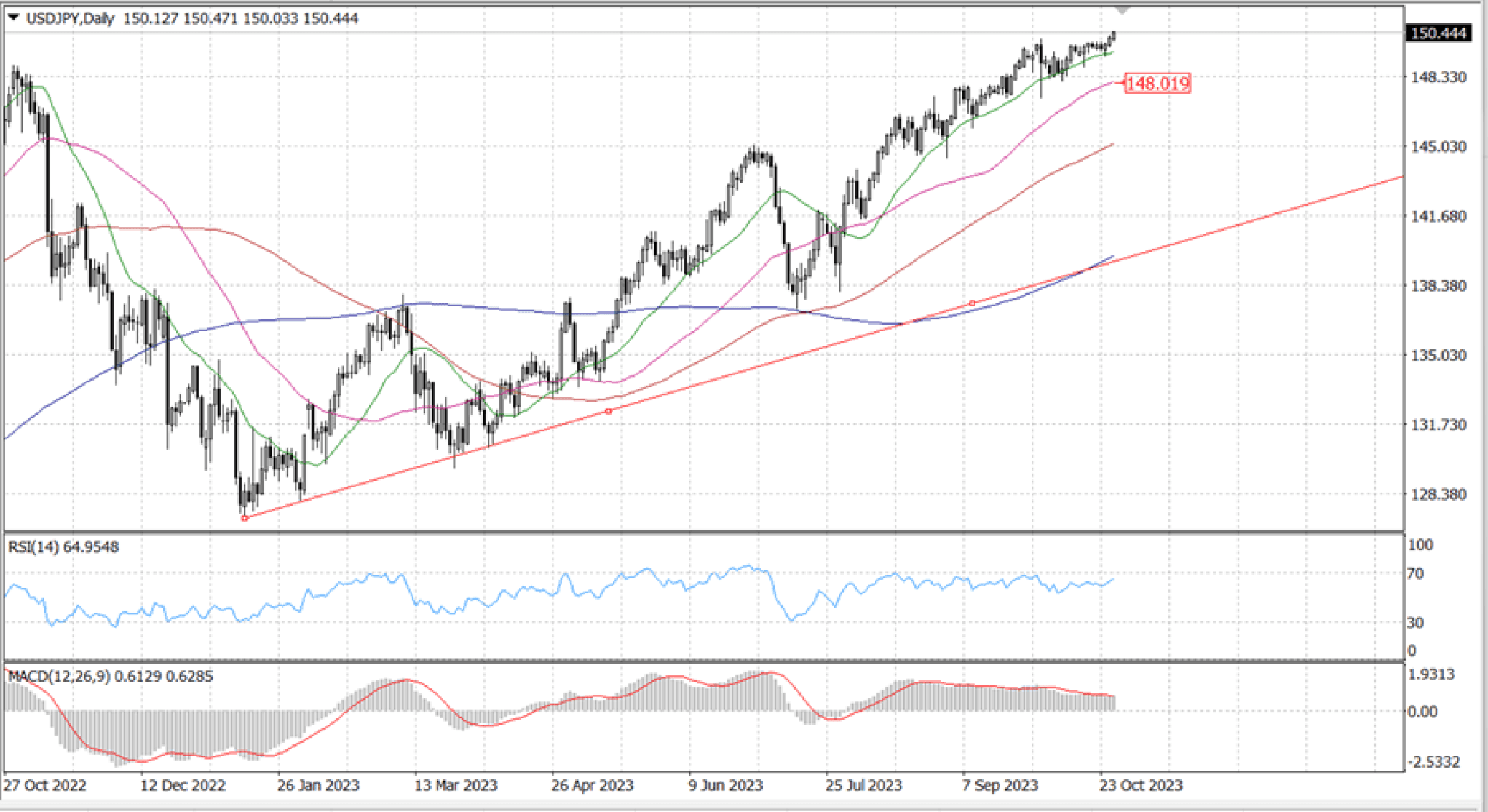Click the USDJPY,Daily chart title text
Image resolution: width=1488 pixels, height=812 pixels.
point(70,18)
